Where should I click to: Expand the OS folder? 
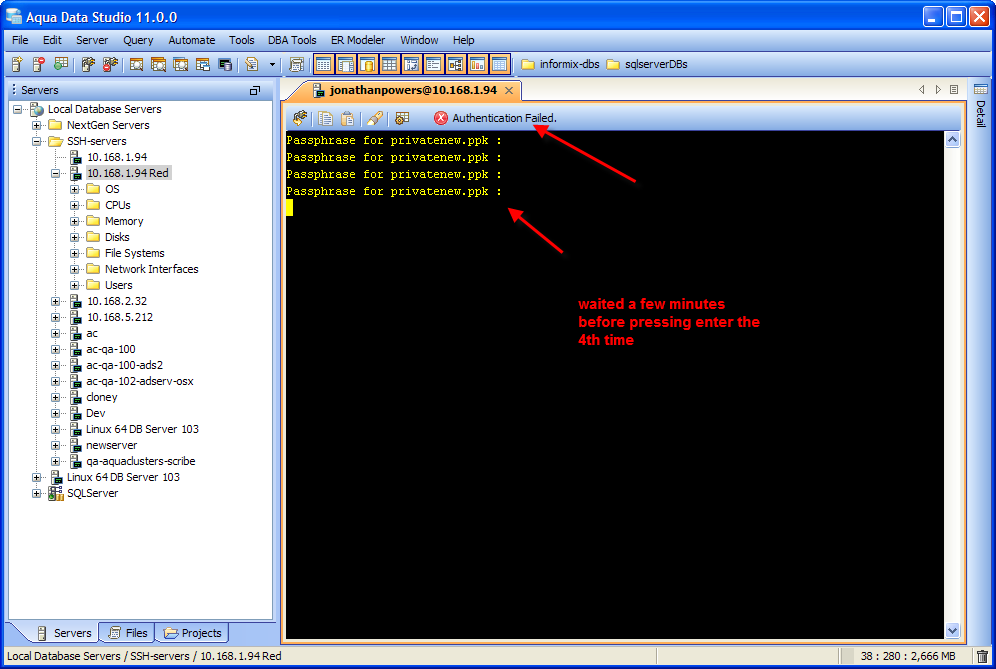(75, 189)
